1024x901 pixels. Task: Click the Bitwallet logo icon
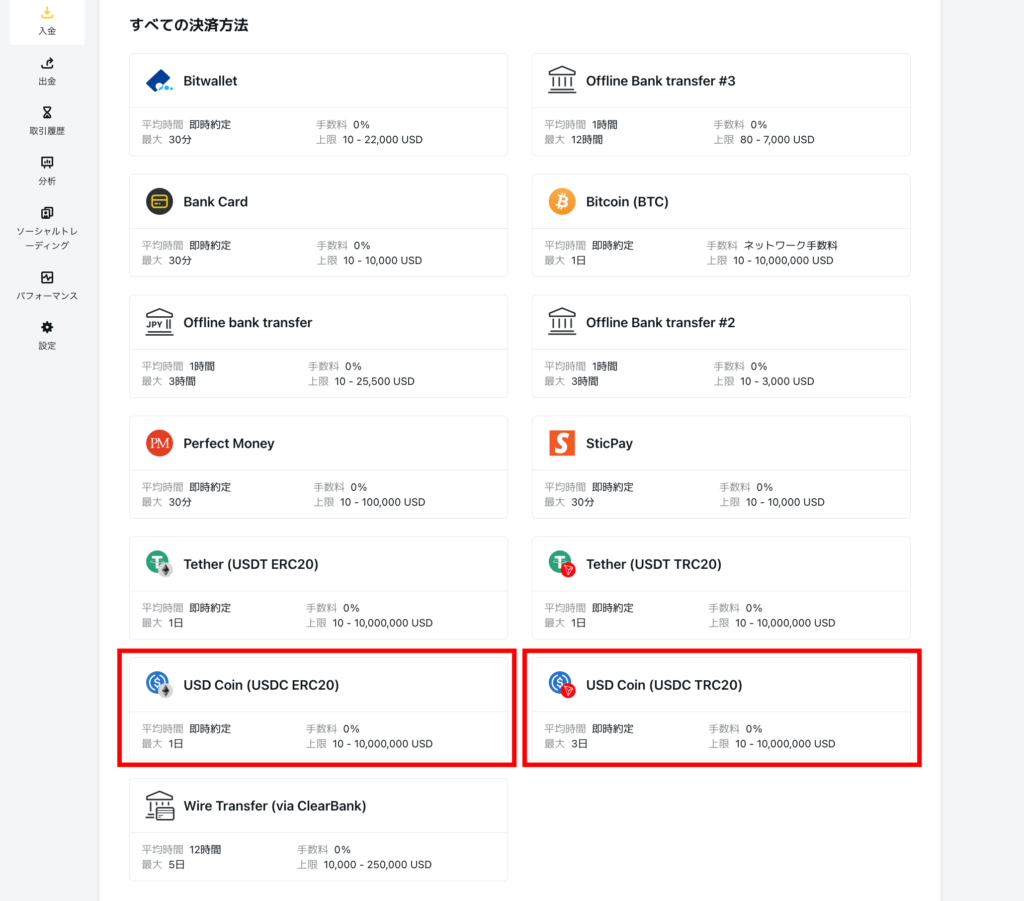[159, 81]
